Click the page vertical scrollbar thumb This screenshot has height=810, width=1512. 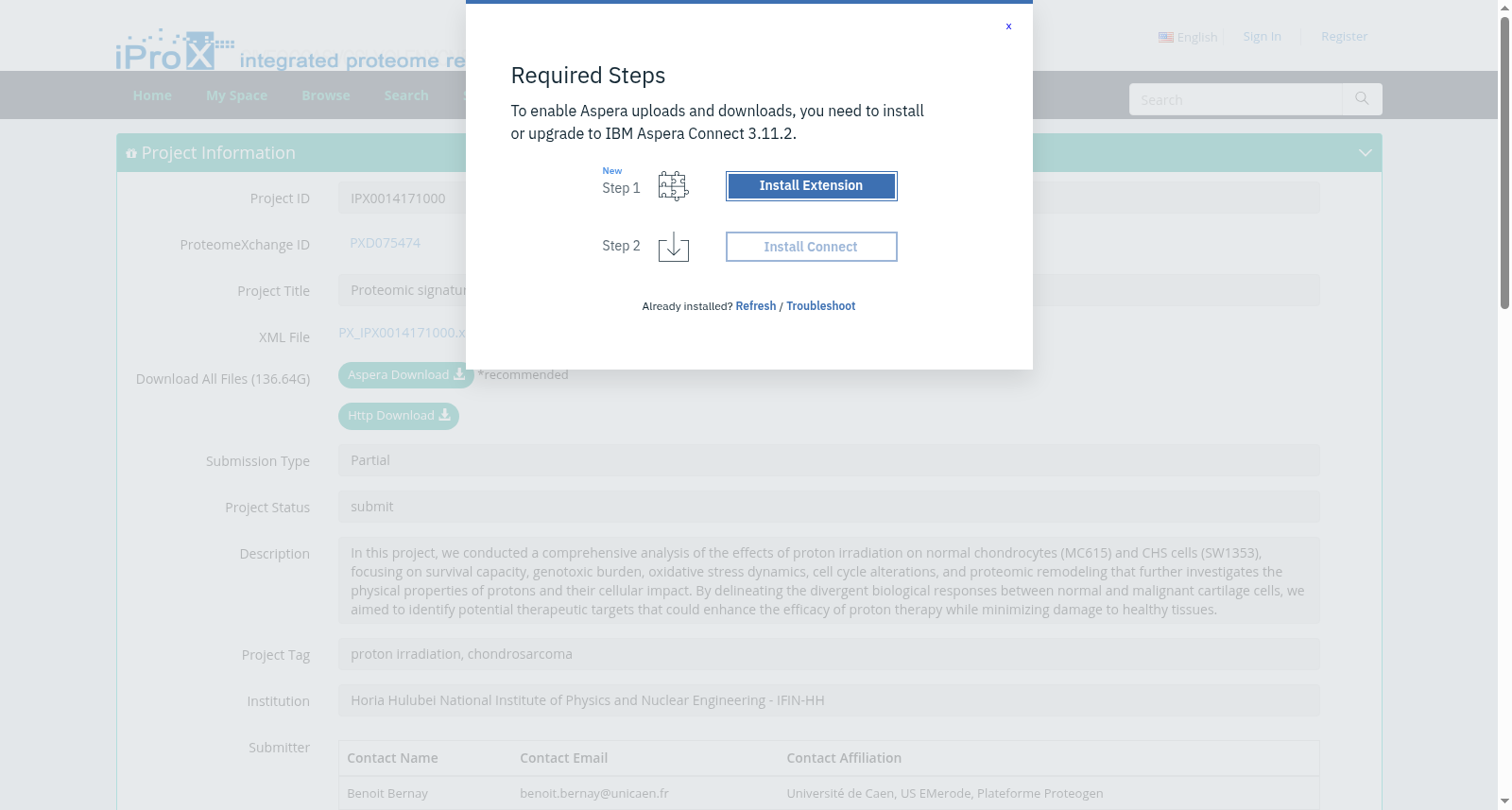tap(1504, 163)
